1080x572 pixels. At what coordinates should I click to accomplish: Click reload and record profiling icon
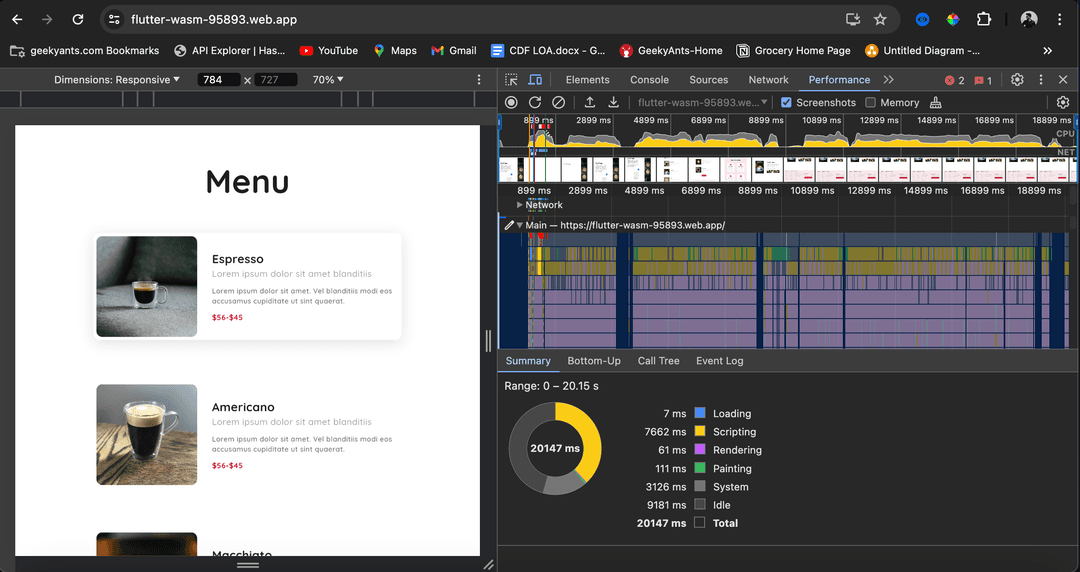pyautogui.click(x=535, y=102)
